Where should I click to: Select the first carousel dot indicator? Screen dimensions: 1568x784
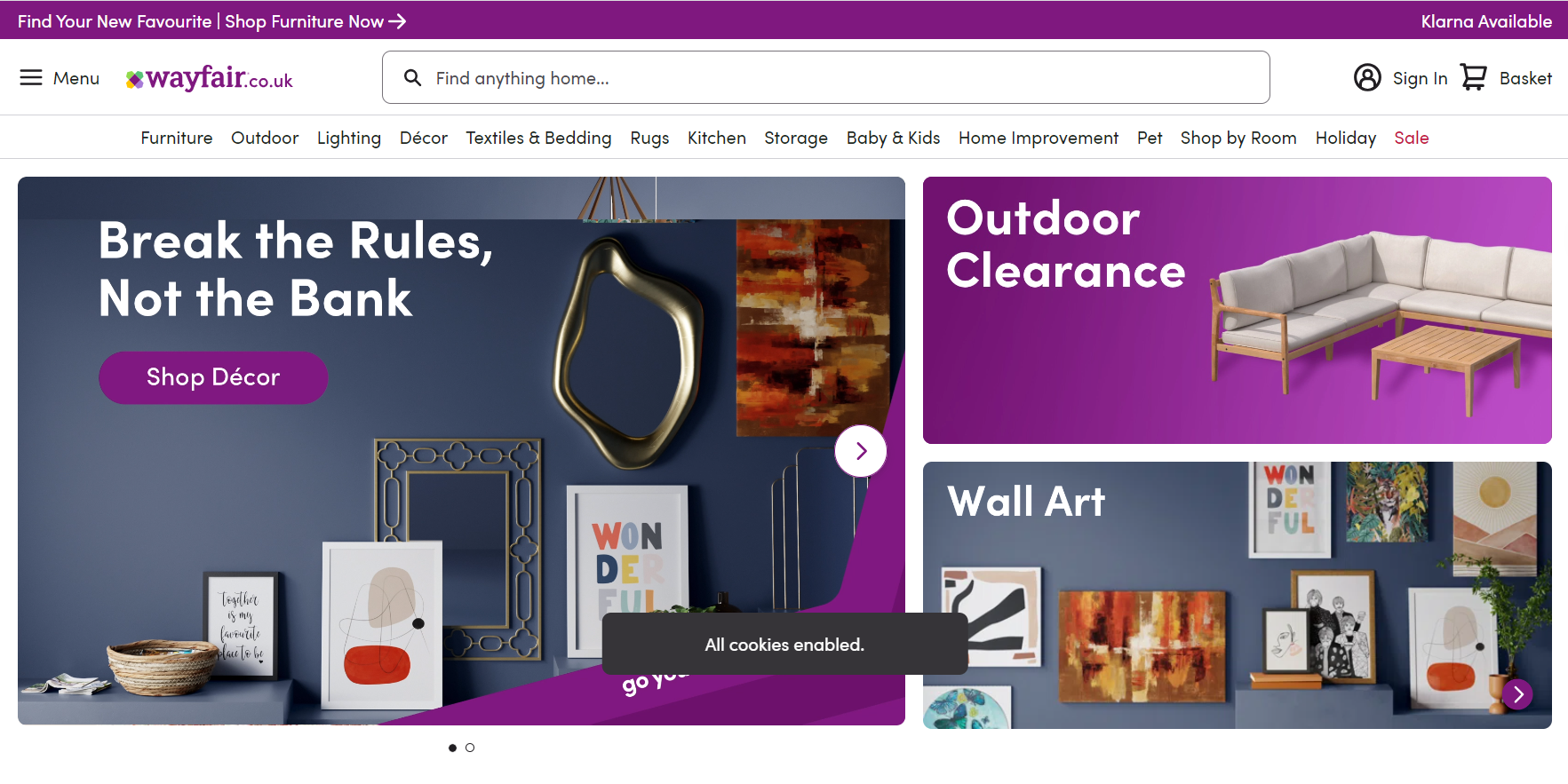[452, 748]
